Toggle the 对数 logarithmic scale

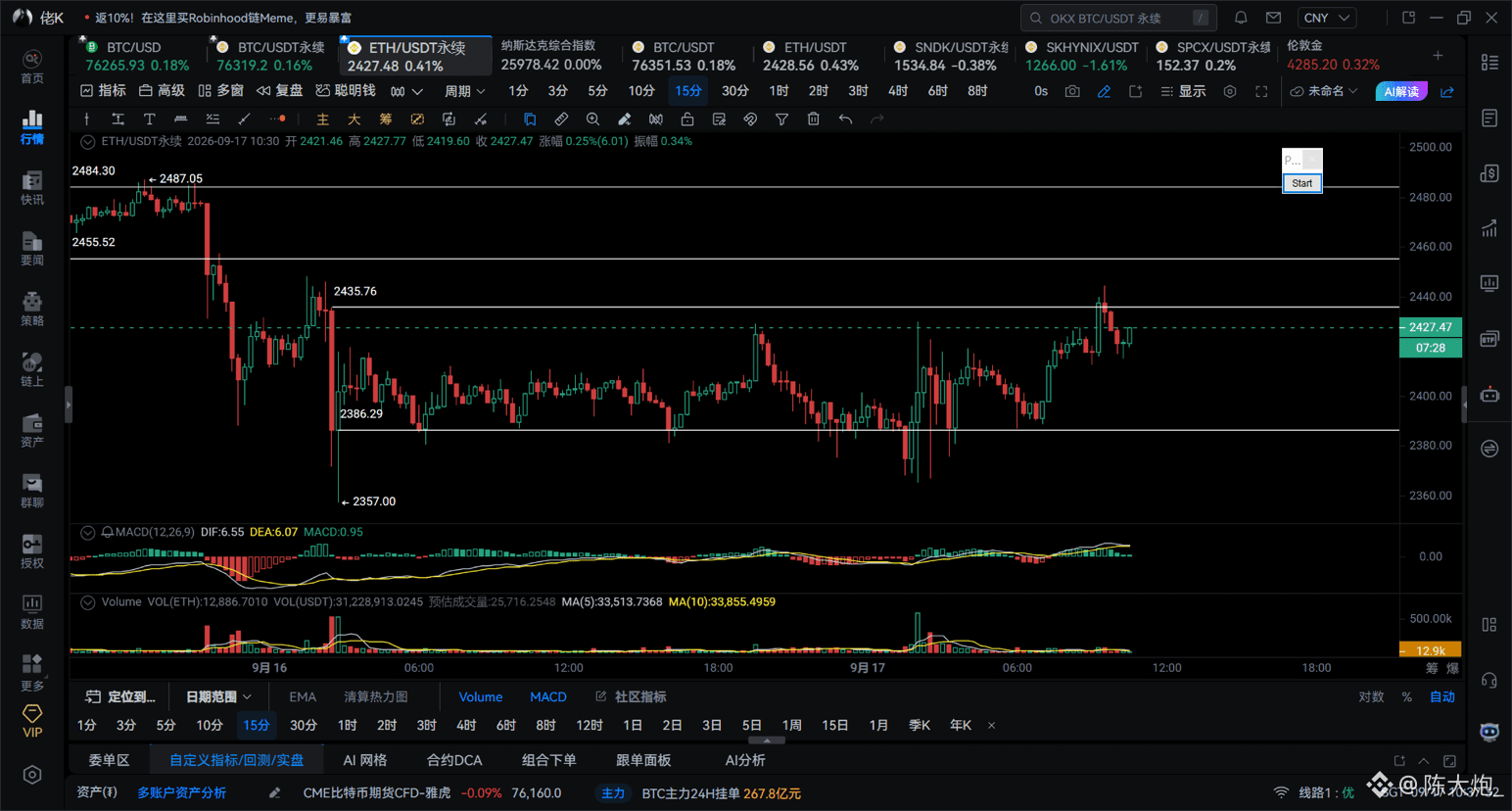pos(1371,697)
